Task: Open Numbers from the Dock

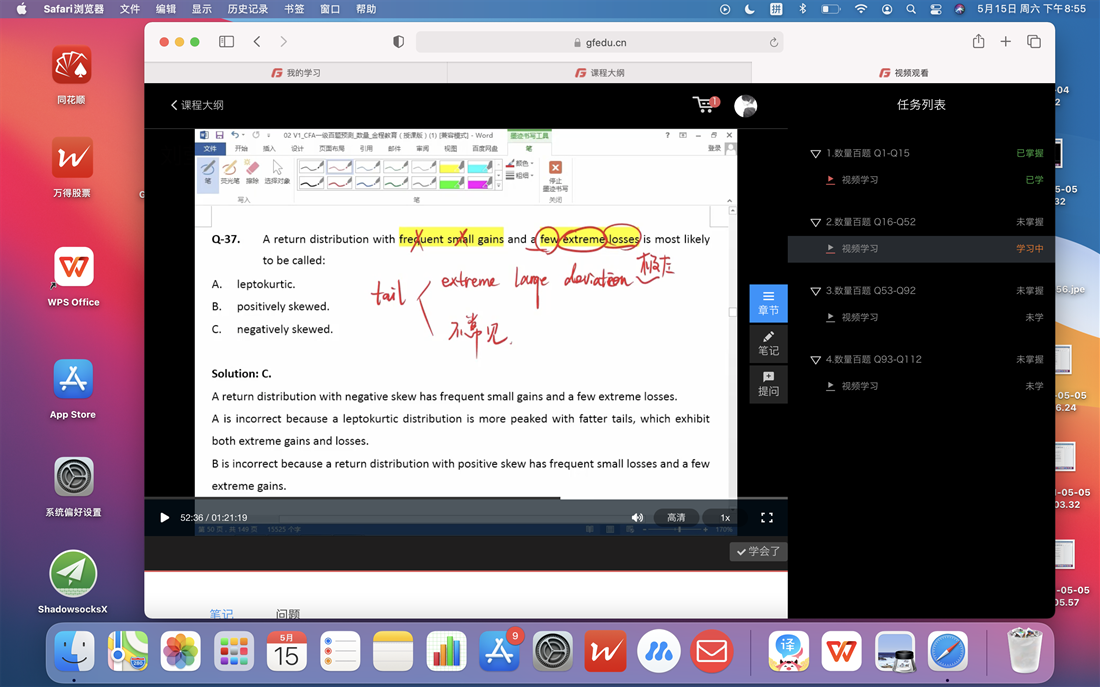Action: click(446, 651)
